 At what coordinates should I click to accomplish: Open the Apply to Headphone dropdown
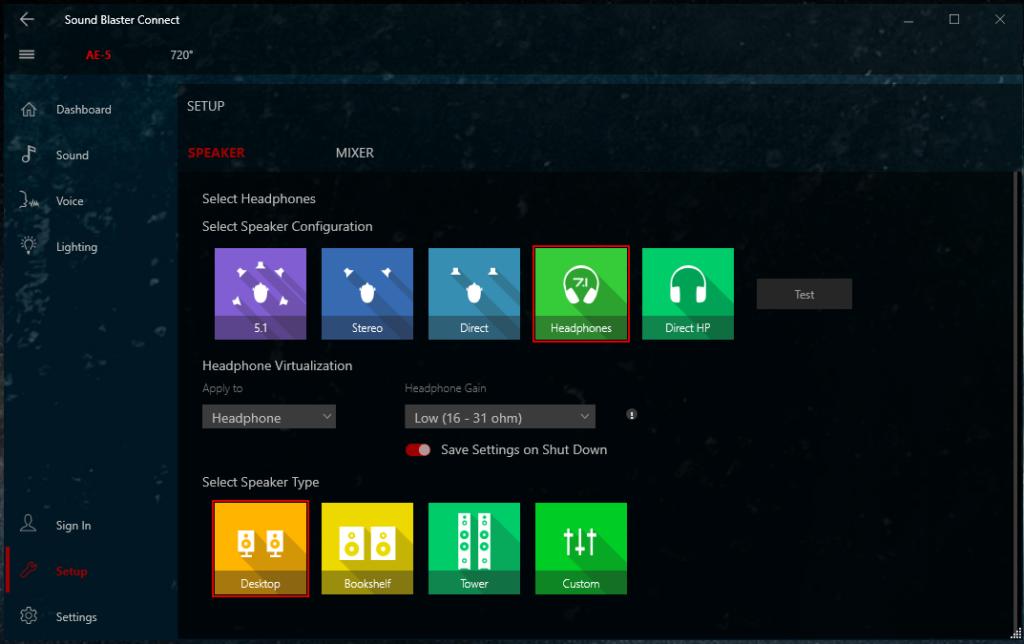(x=269, y=417)
